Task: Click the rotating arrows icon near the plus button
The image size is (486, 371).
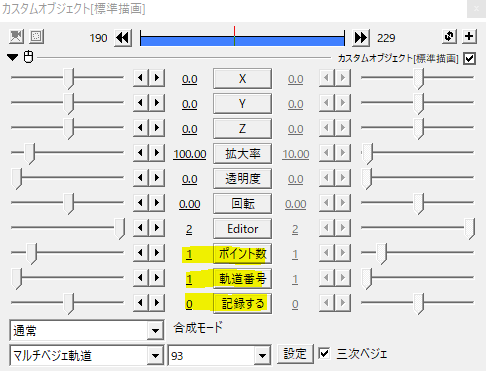Action: (x=449, y=36)
